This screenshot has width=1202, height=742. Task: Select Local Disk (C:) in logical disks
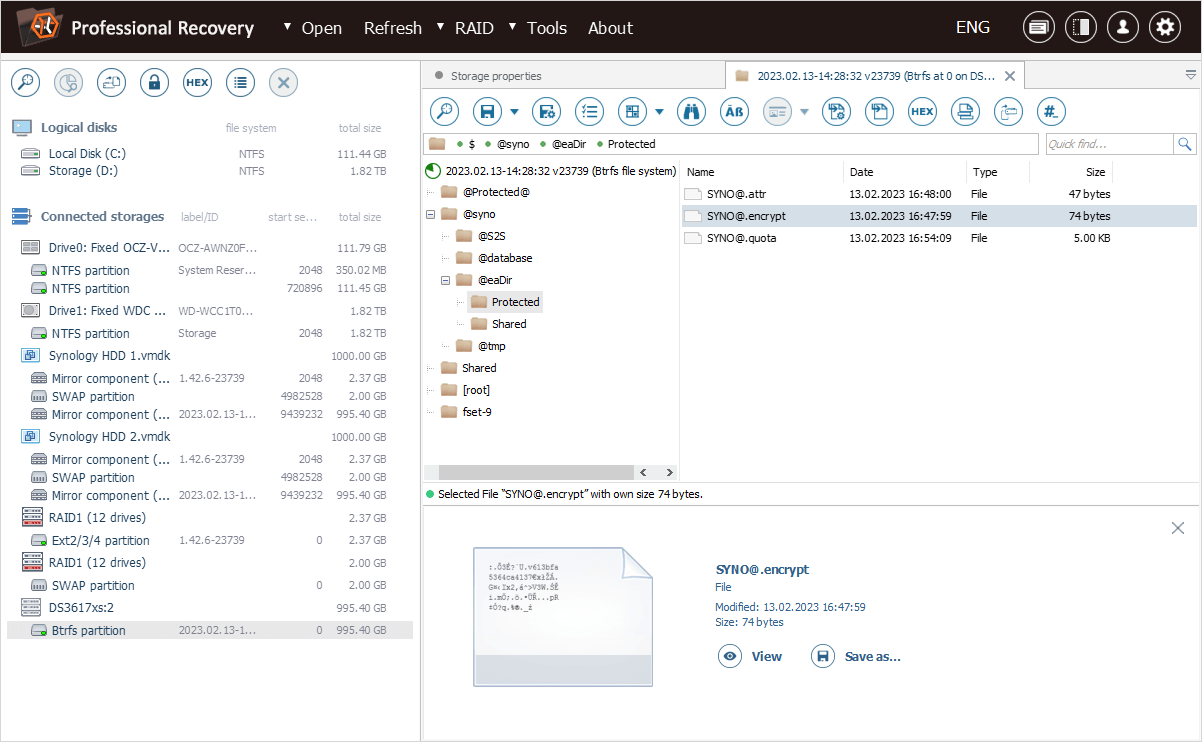tap(209, 154)
